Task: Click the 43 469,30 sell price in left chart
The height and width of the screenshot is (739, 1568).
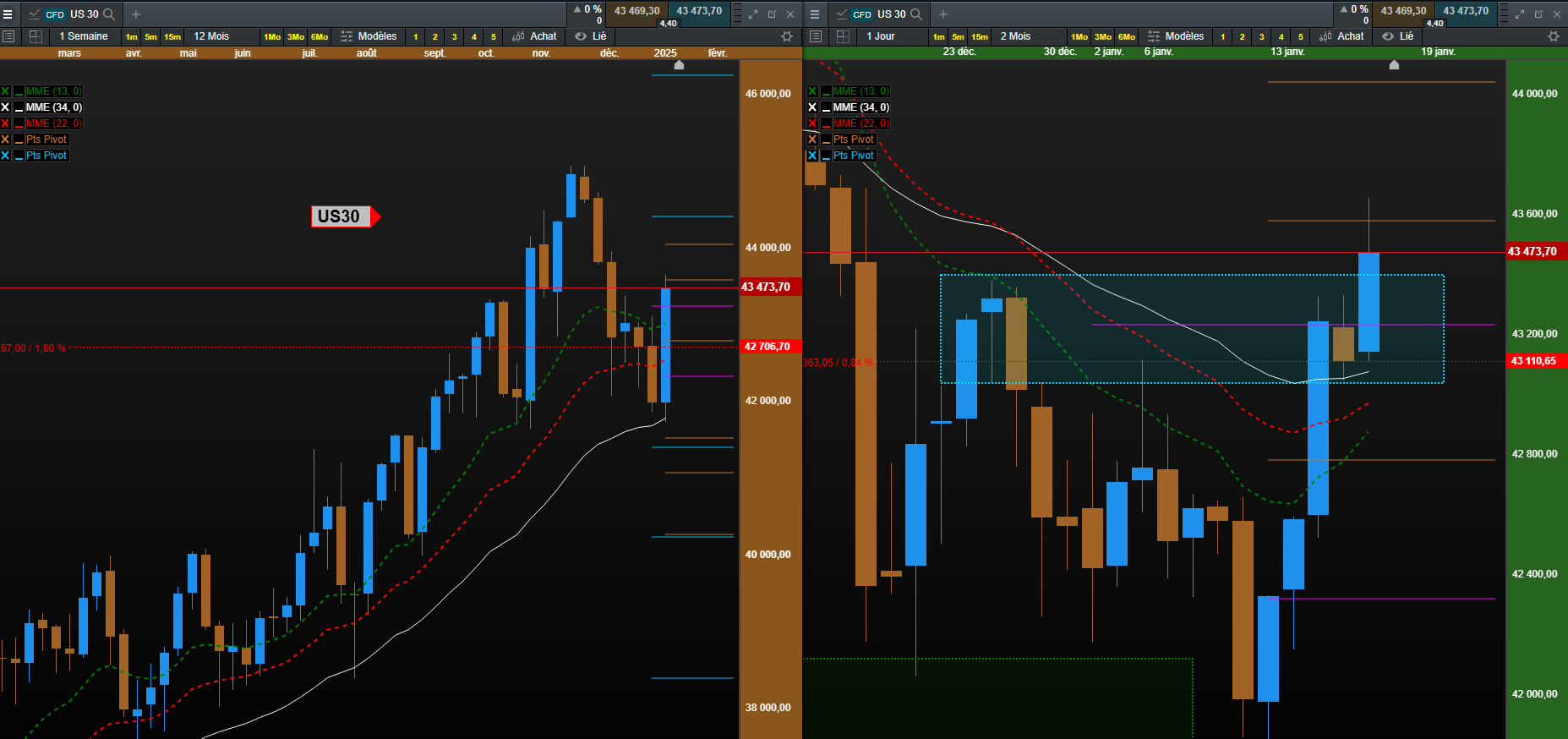Action: pos(637,11)
